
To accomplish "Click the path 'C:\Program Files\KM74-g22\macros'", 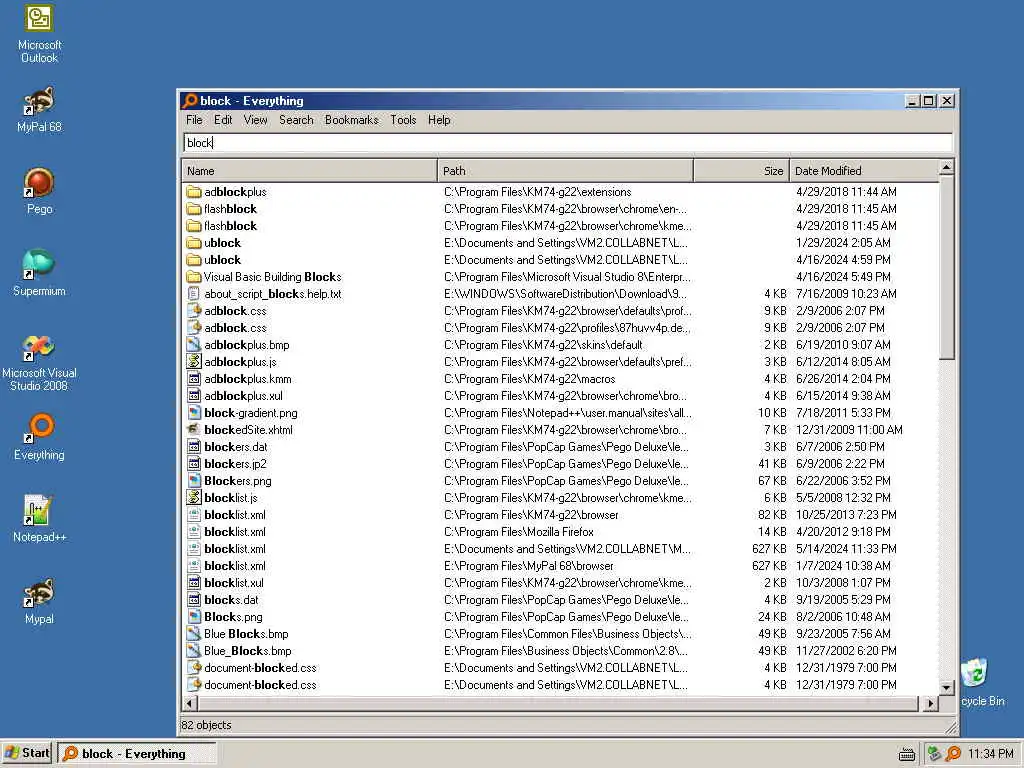I will [529, 379].
